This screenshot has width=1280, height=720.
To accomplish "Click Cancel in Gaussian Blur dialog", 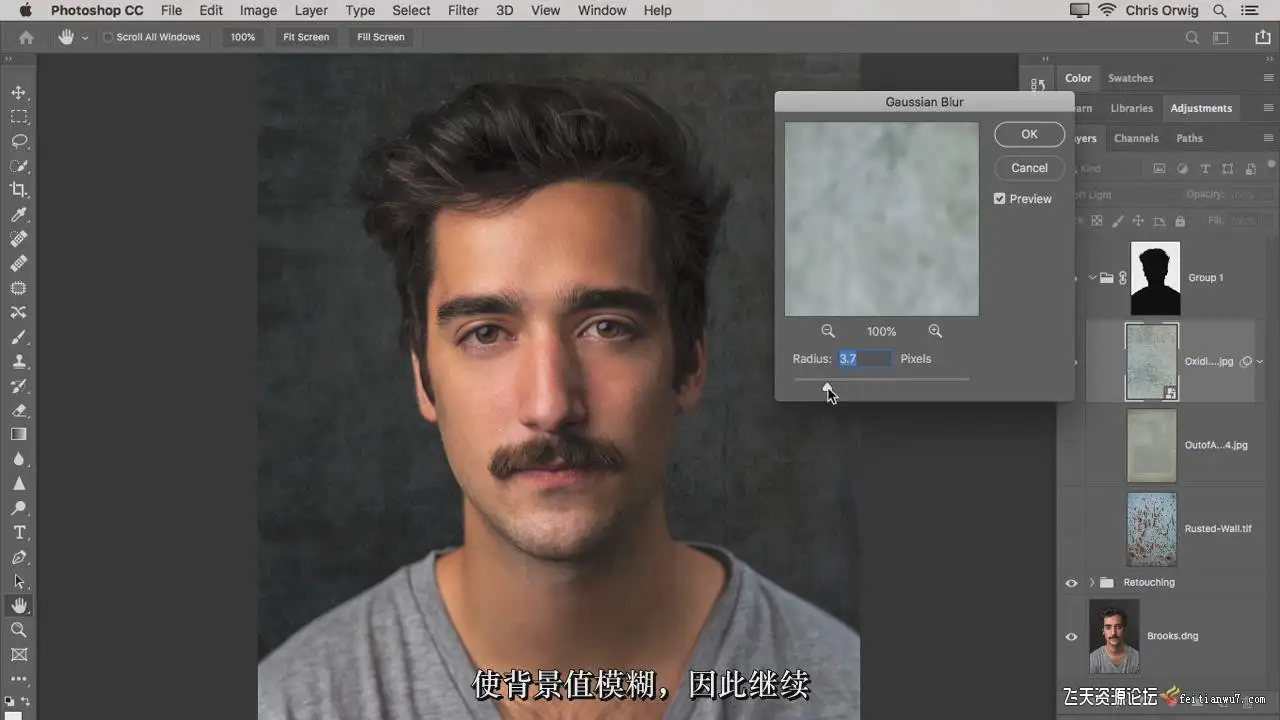I will (1029, 168).
